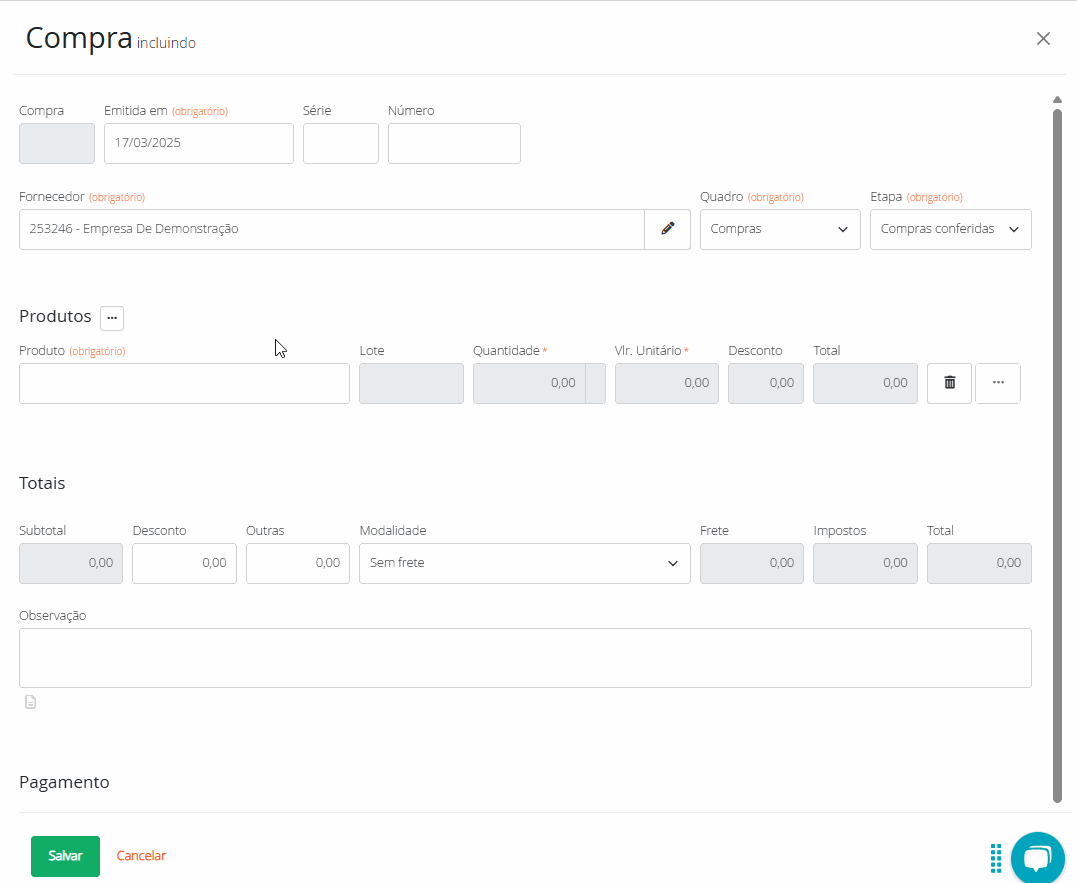This screenshot has height=883, width=1077.
Task: Click the Desconto field under Totais
Action: (184, 563)
